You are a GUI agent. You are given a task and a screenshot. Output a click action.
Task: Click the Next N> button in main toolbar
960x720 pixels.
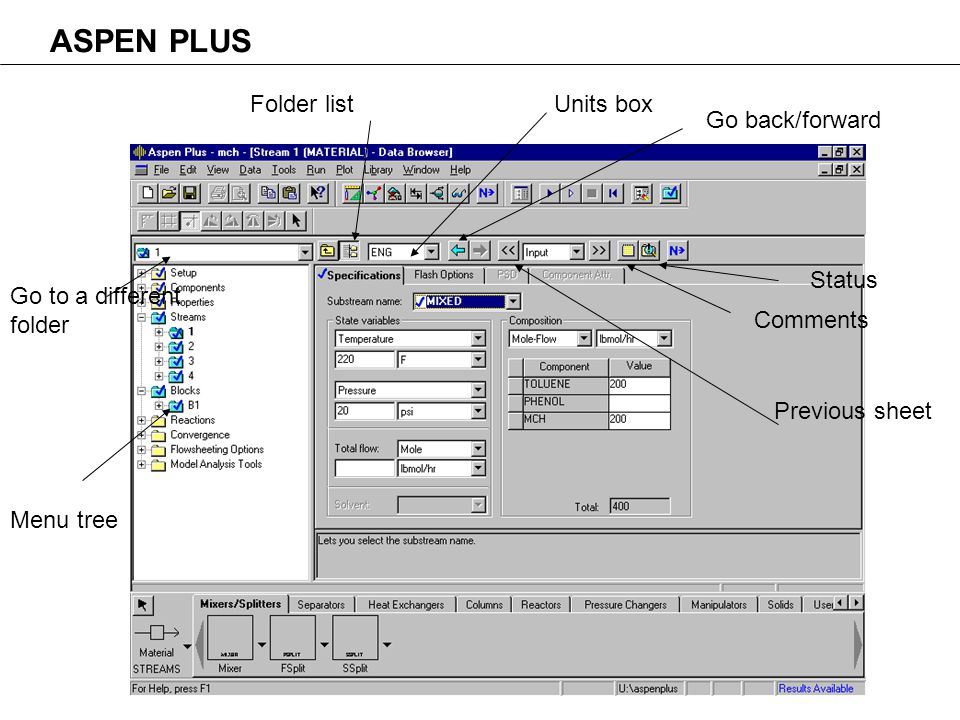click(487, 193)
